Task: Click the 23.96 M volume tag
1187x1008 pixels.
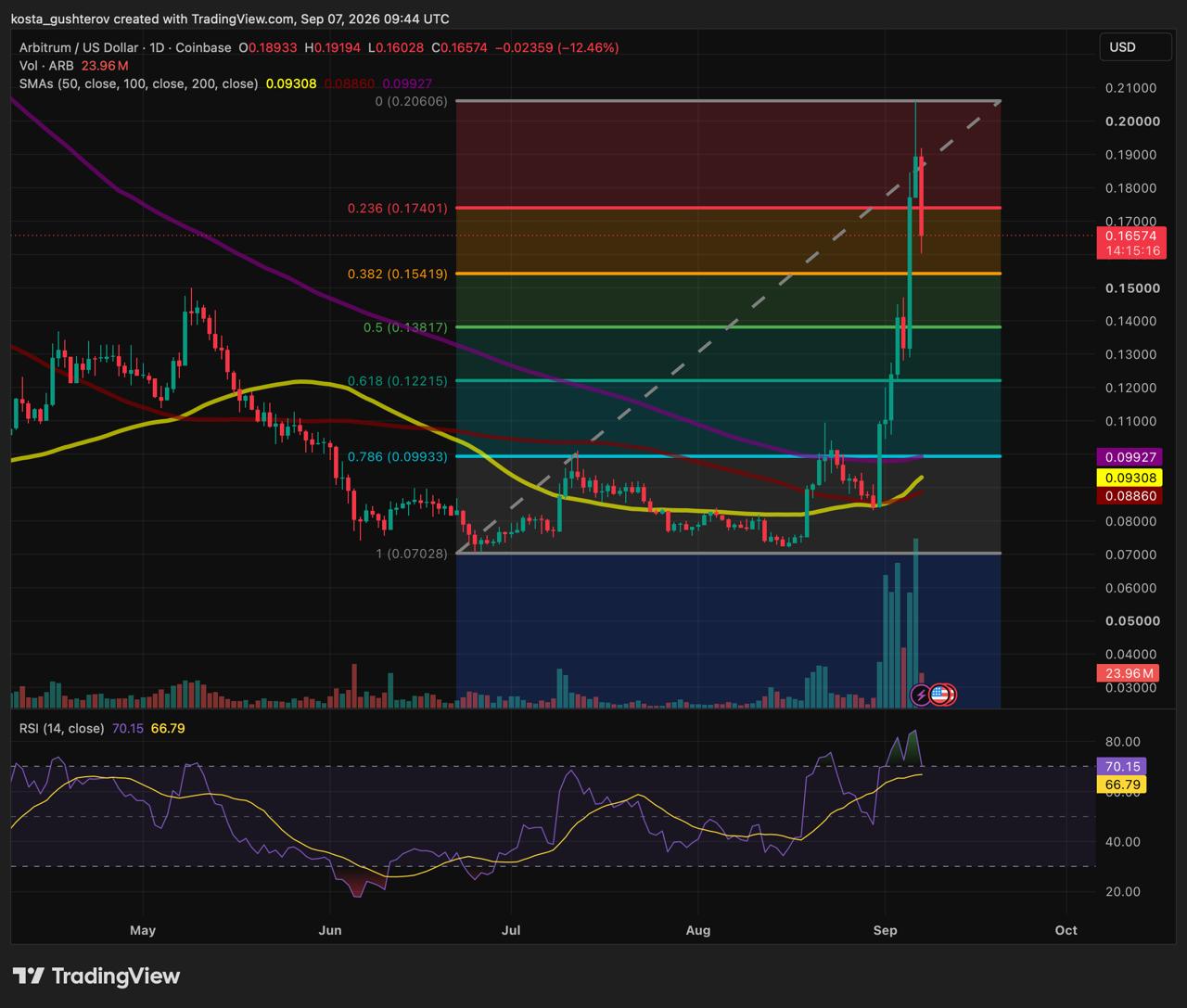Action: pos(1126,673)
